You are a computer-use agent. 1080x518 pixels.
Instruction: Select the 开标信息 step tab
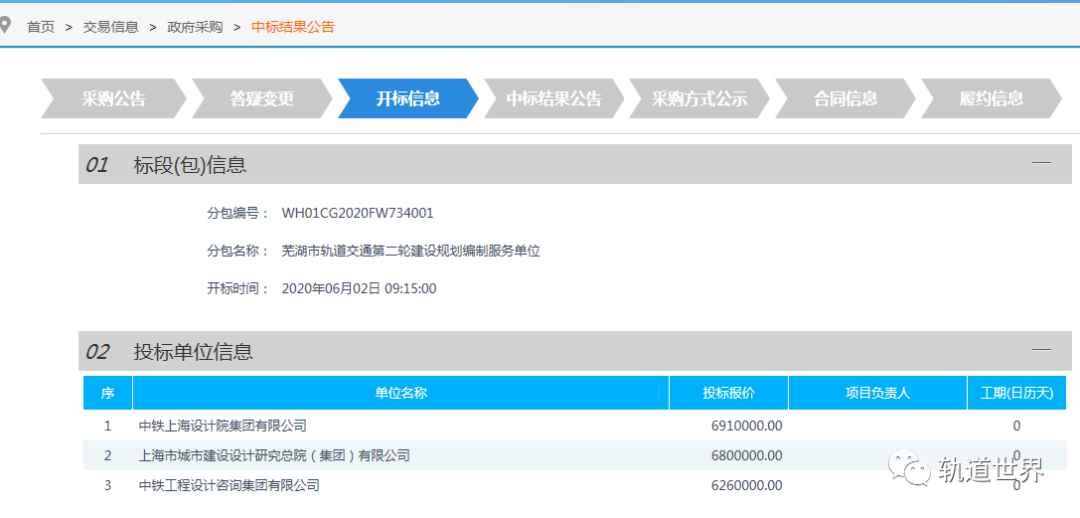tap(408, 99)
